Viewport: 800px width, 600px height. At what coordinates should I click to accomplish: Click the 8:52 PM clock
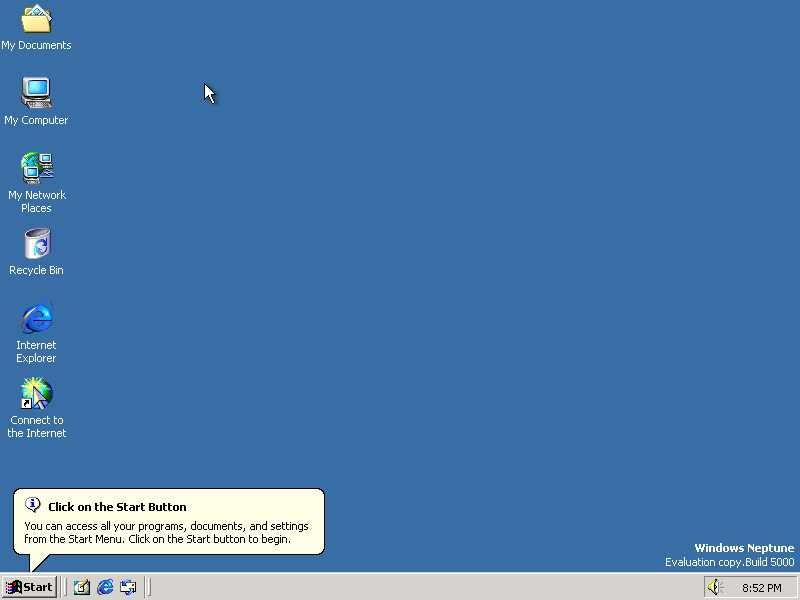point(762,588)
